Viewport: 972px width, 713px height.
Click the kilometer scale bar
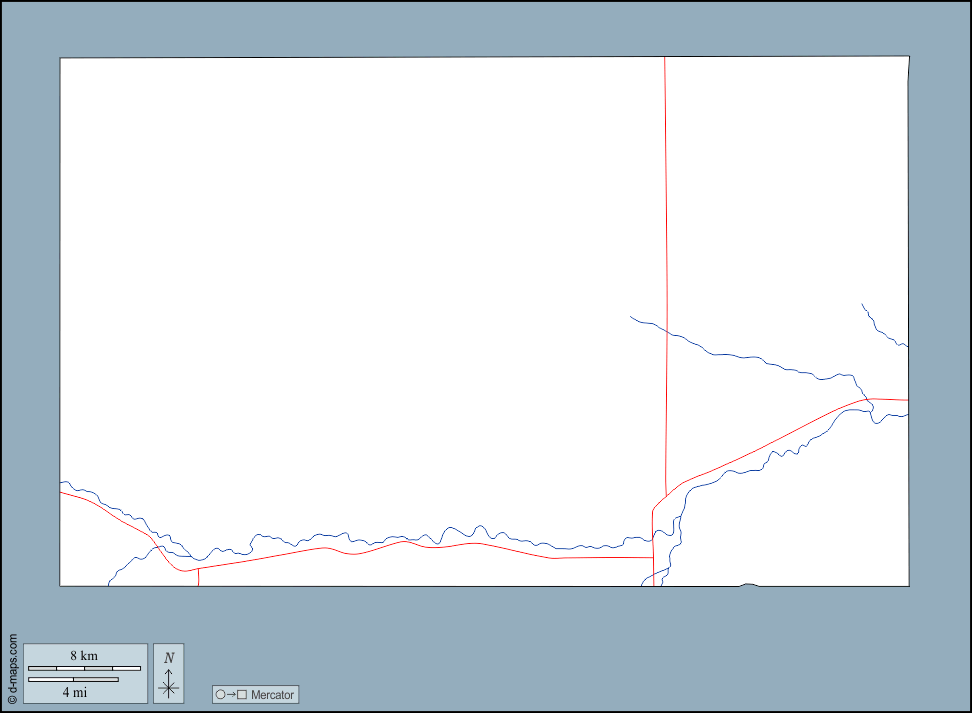tap(84, 668)
